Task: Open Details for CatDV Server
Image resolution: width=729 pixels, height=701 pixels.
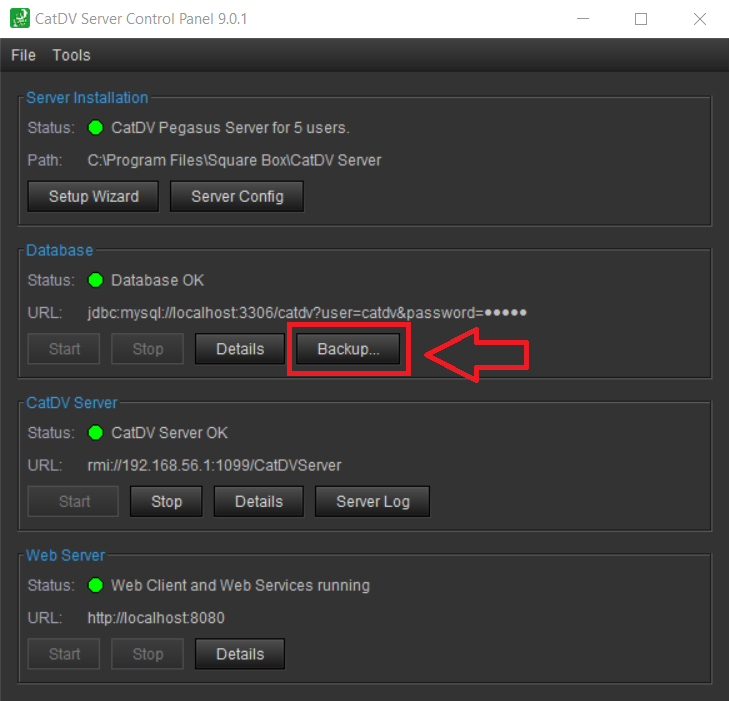Action: (259, 501)
